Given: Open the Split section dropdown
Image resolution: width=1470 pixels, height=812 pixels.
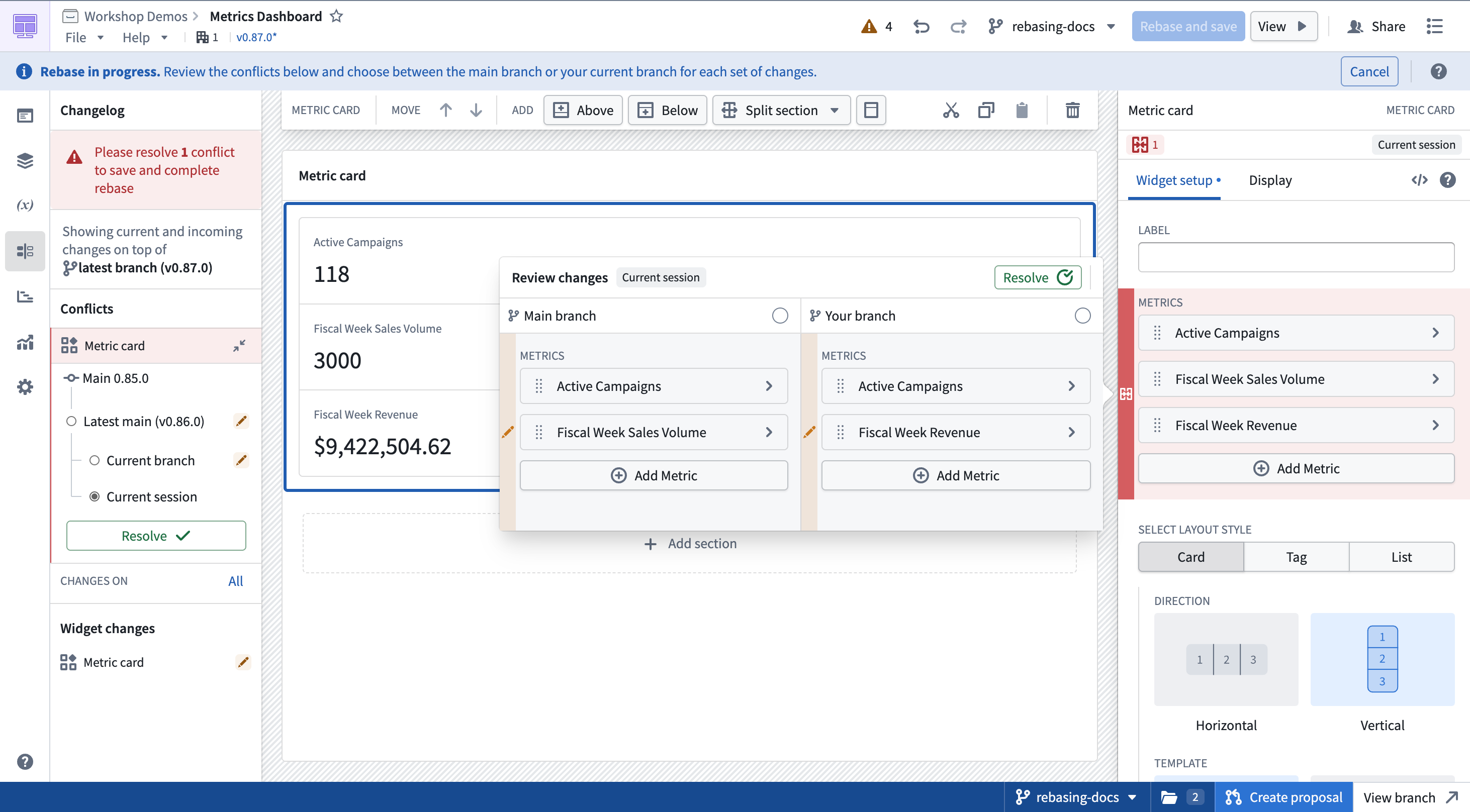Looking at the screenshot, I should [781, 110].
